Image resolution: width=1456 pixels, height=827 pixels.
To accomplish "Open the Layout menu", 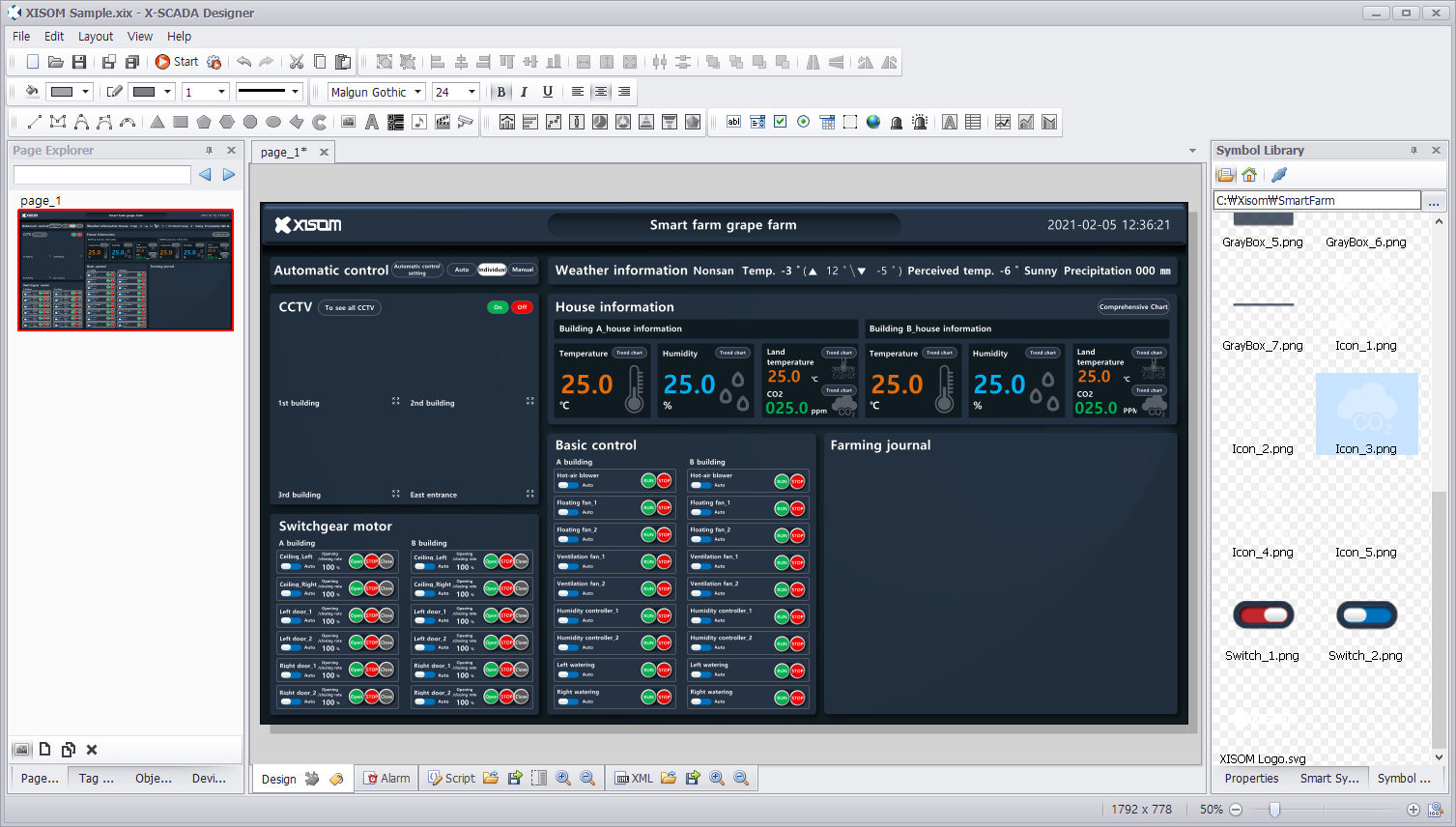I will 96,36.
